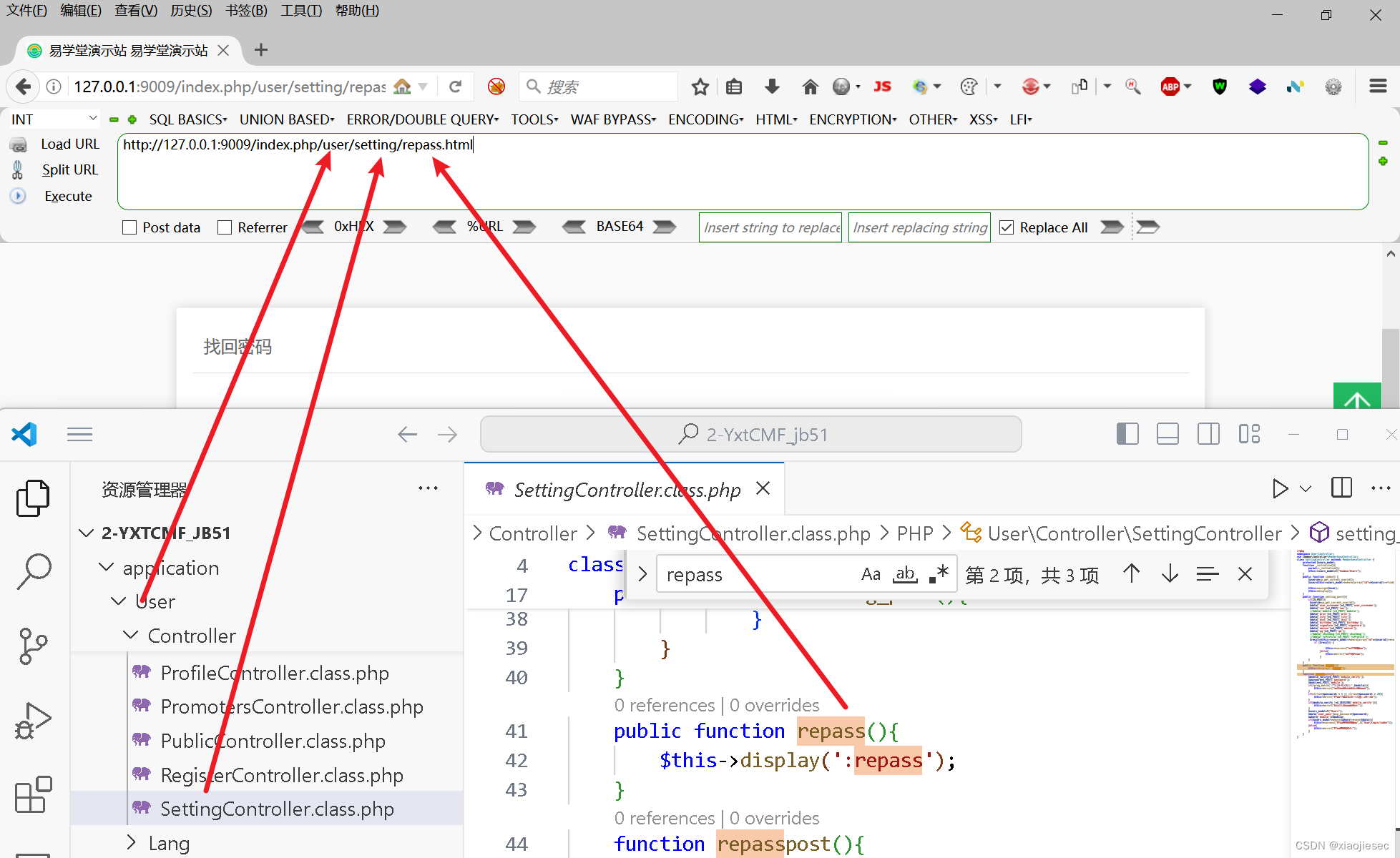Image resolution: width=1400 pixels, height=858 pixels.
Task: Click the browser reload button
Action: [x=456, y=87]
